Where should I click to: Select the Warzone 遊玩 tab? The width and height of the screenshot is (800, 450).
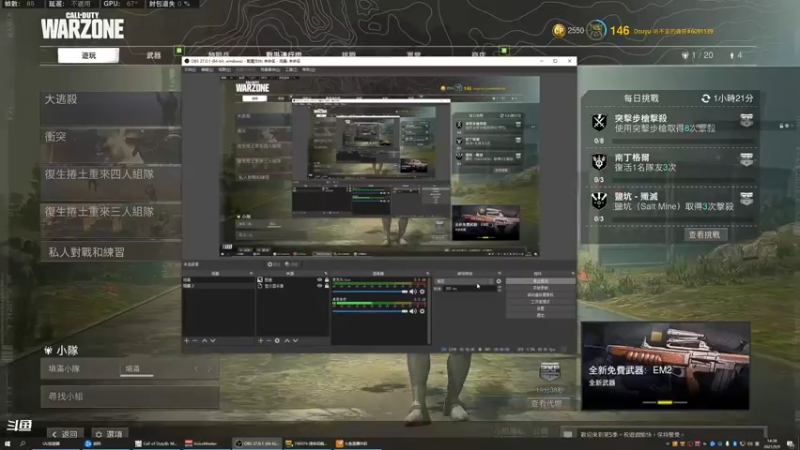click(x=88, y=56)
